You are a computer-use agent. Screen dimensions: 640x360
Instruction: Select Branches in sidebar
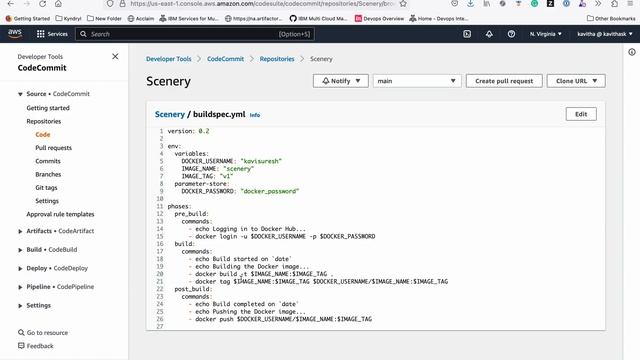[48, 174]
